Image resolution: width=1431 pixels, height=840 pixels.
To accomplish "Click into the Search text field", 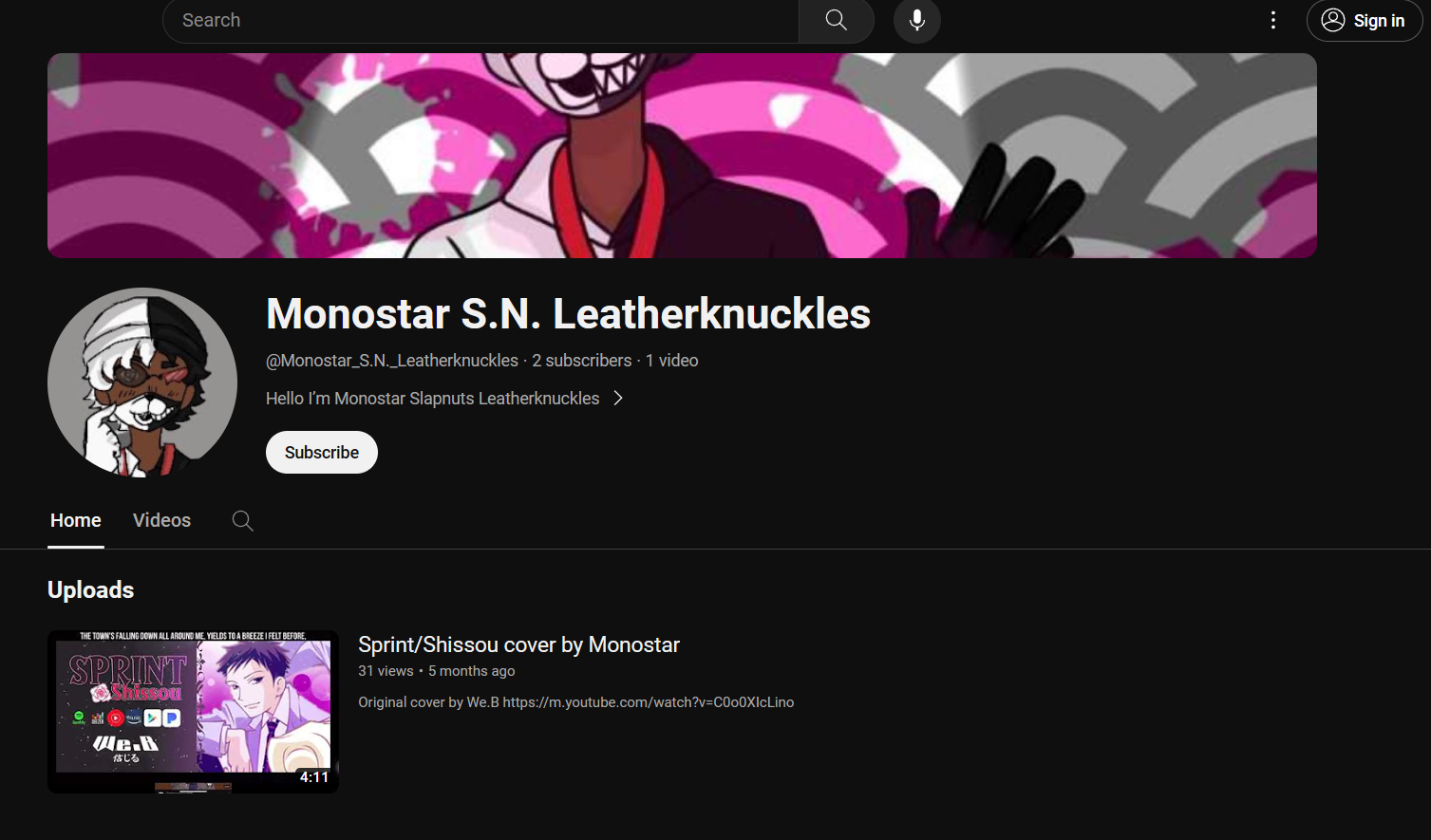I will (480, 20).
